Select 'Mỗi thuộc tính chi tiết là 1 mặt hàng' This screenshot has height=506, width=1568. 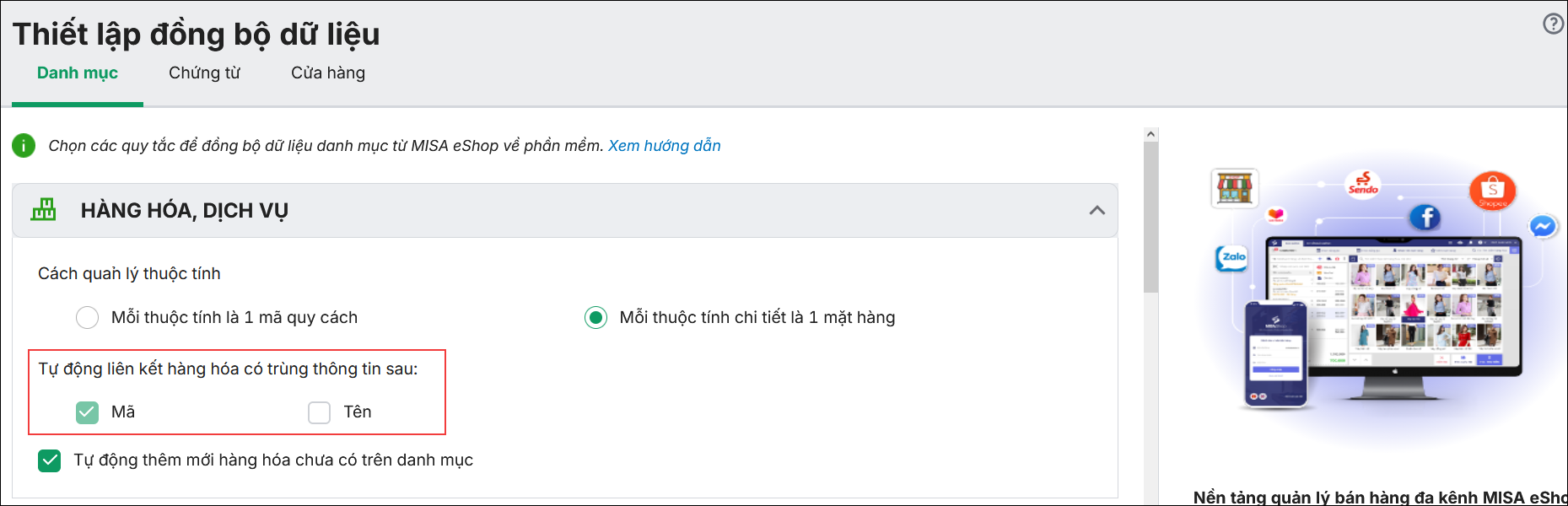tap(595, 318)
